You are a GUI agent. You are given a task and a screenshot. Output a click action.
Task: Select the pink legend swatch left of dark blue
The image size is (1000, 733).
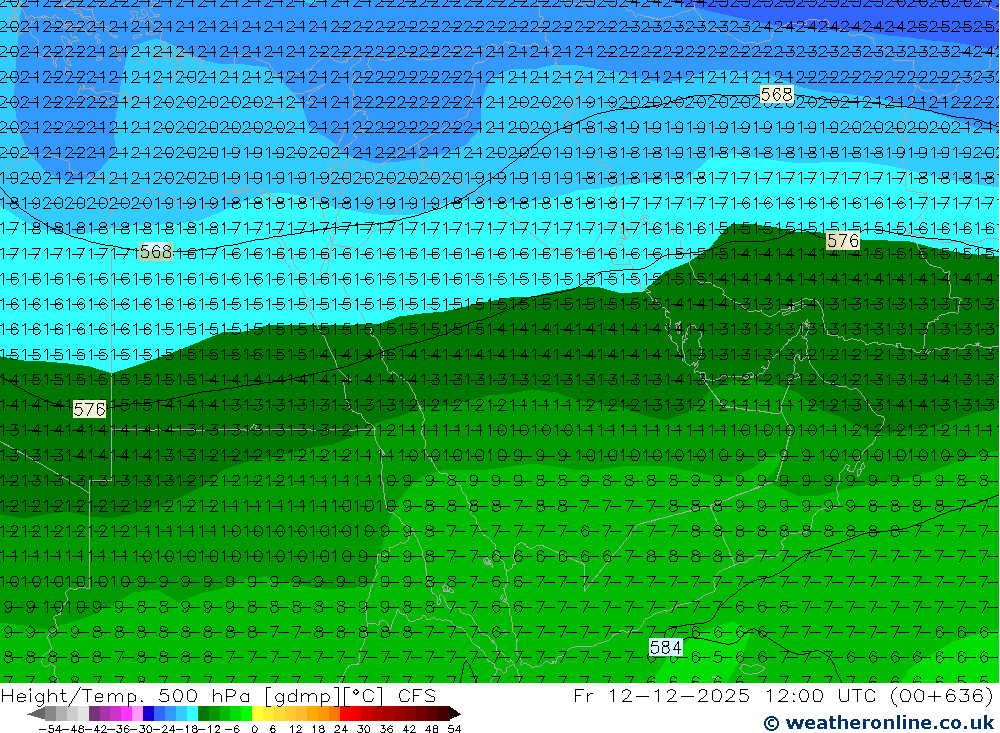pos(137,713)
